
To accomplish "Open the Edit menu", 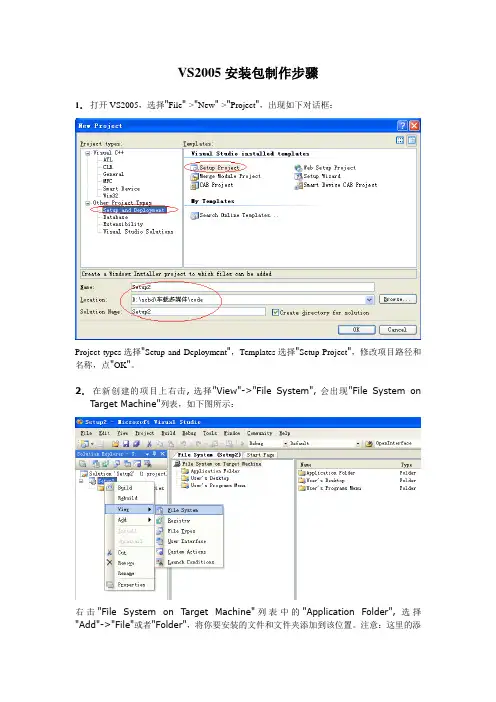I will [104, 433].
